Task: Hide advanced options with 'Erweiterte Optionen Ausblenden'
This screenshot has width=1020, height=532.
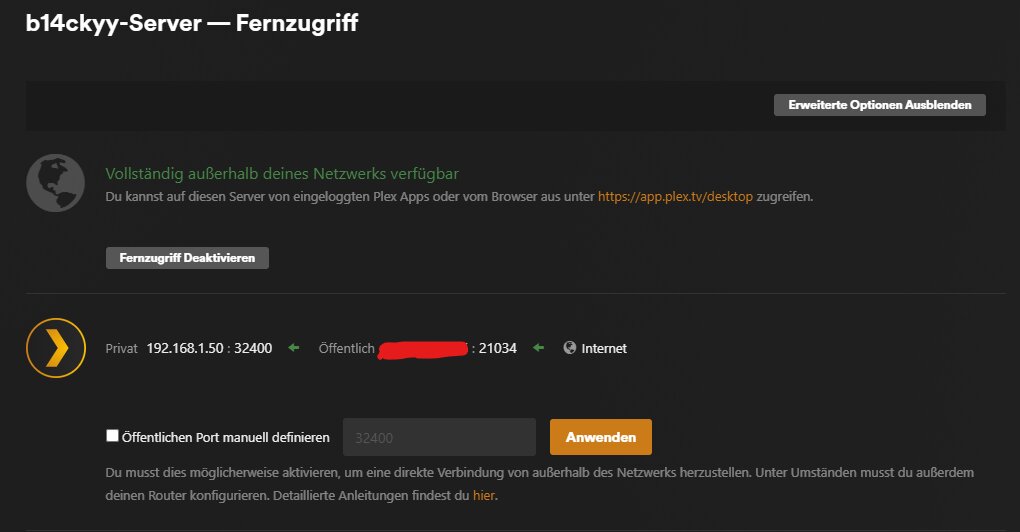Action: [879, 105]
